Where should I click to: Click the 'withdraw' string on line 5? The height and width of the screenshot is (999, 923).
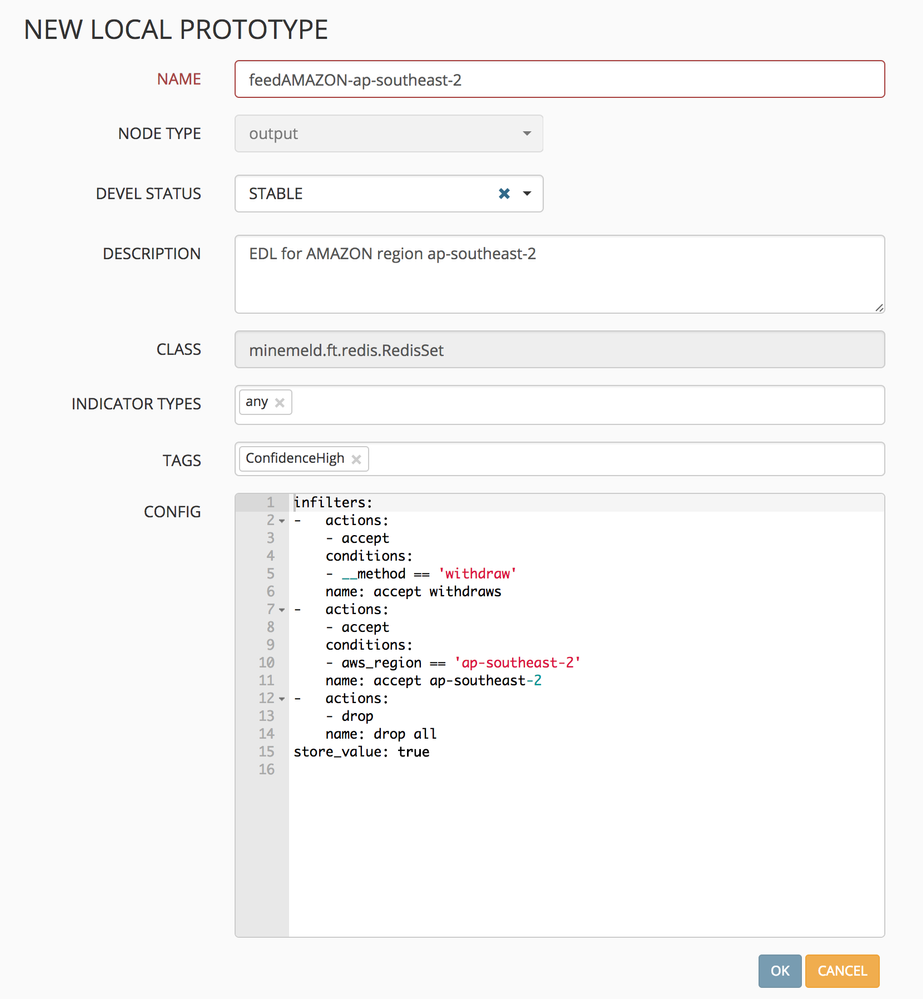pos(476,574)
